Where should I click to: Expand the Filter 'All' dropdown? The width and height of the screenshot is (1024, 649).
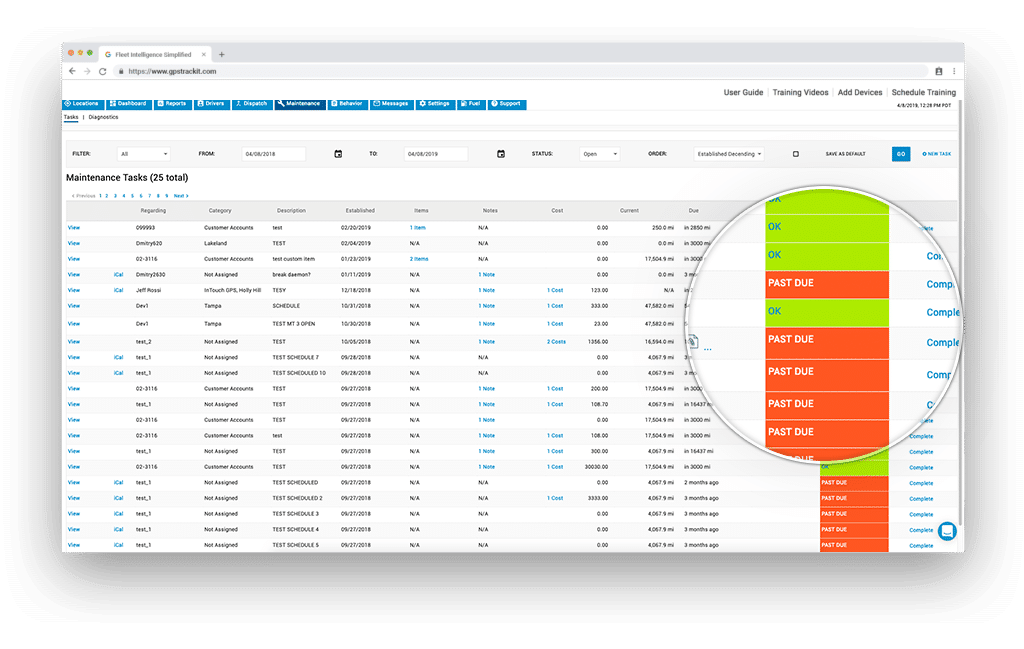click(x=143, y=154)
